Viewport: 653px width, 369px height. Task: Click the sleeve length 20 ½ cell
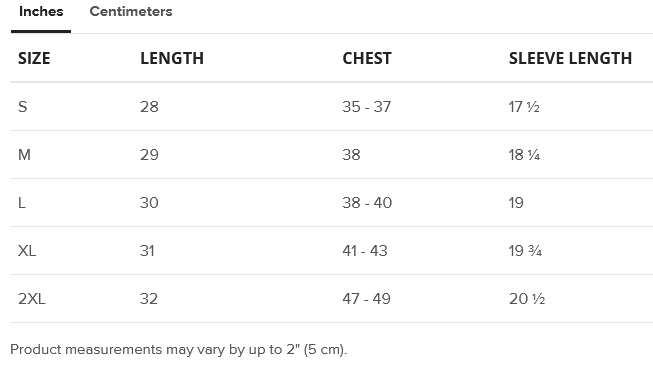pos(527,299)
